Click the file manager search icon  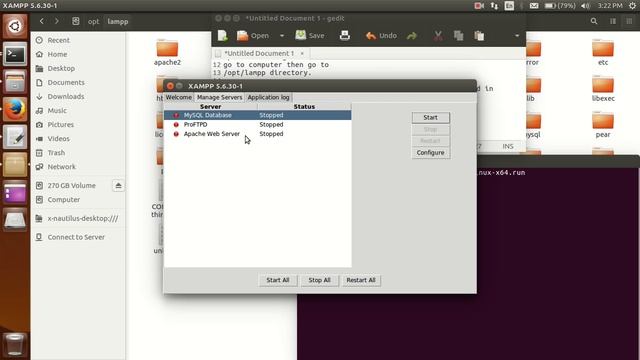coord(594,21)
